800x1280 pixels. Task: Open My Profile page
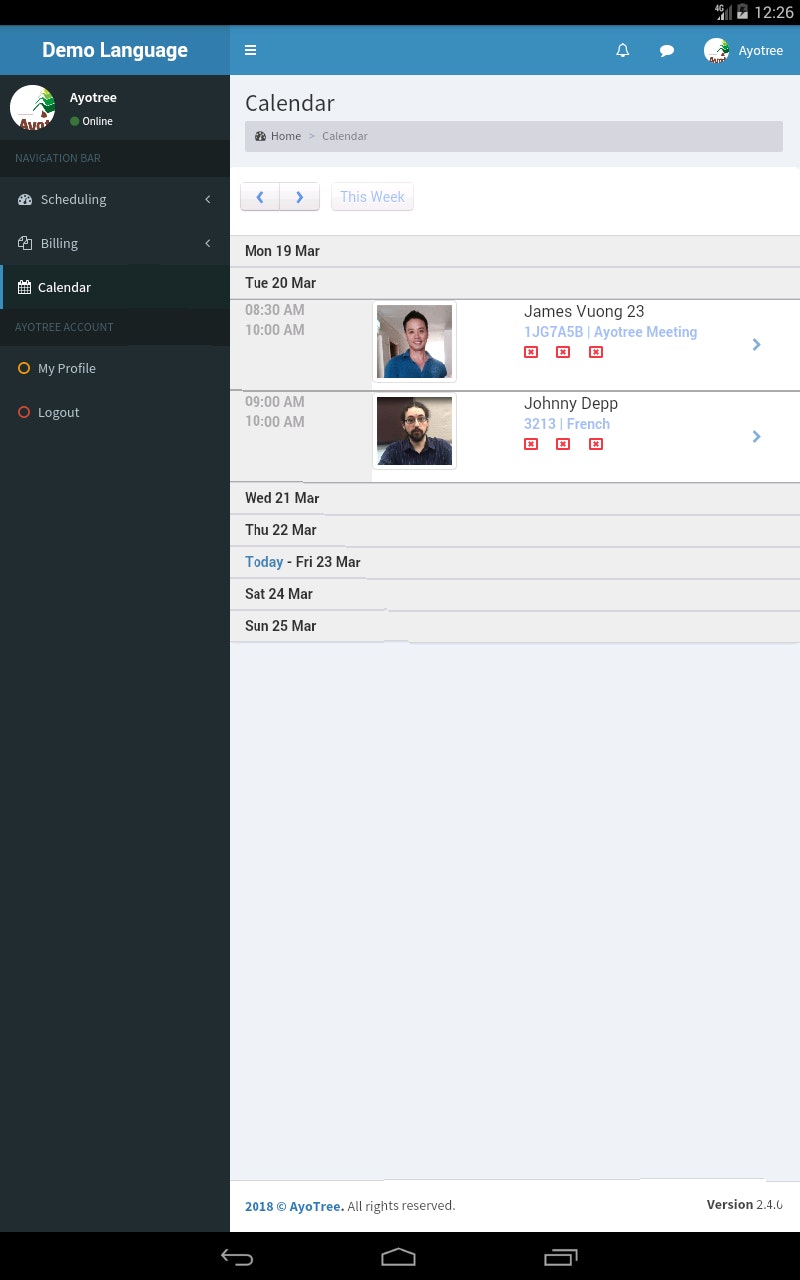click(115, 368)
